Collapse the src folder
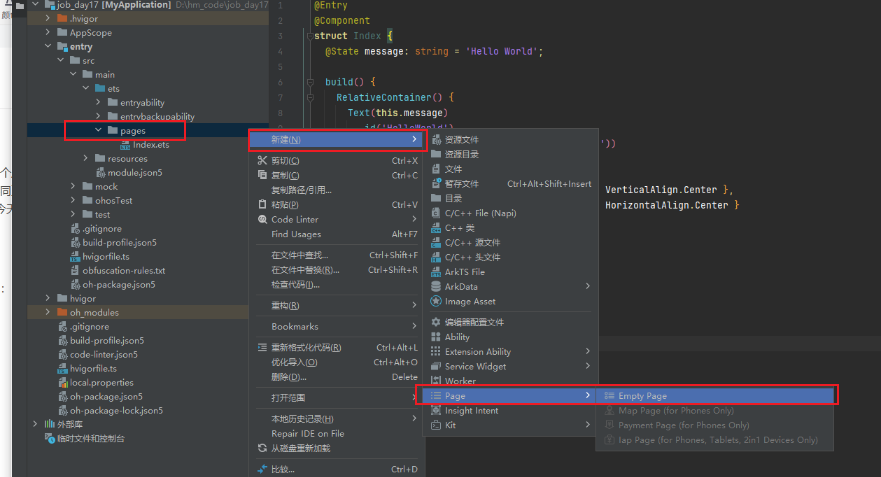The width and height of the screenshot is (881, 477). tap(61, 60)
